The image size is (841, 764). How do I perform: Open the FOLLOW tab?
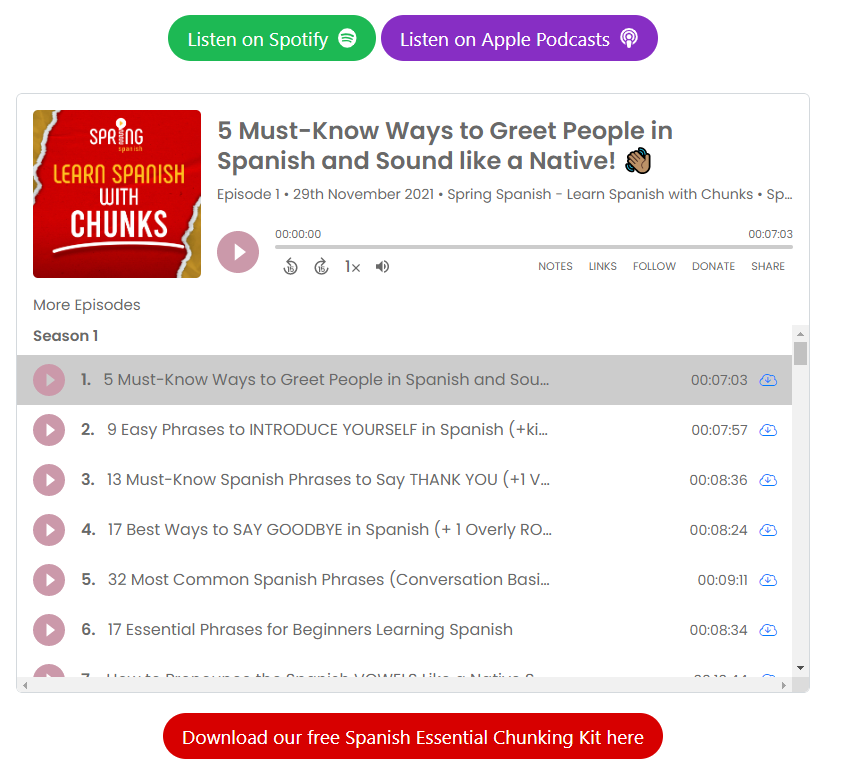coord(654,266)
